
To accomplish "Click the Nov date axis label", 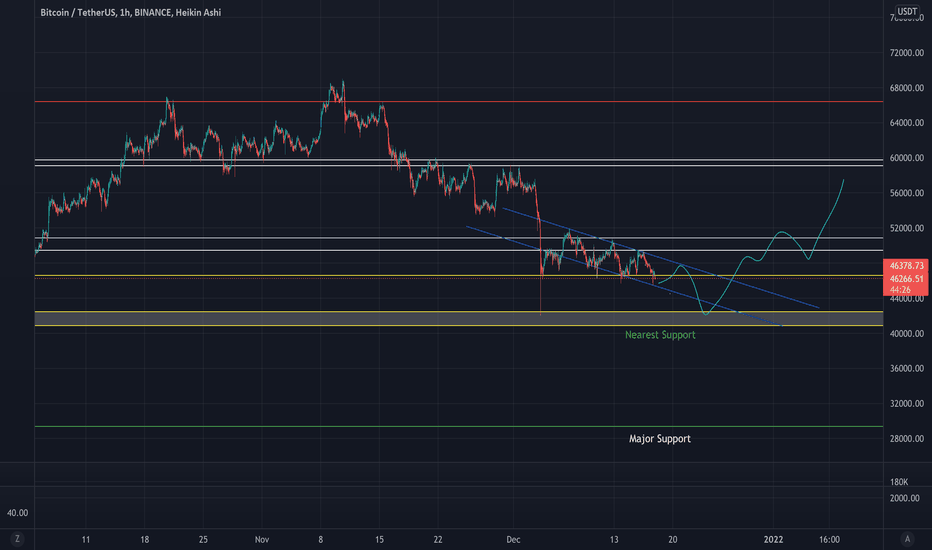I will pyautogui.click(x=262, y=540).
